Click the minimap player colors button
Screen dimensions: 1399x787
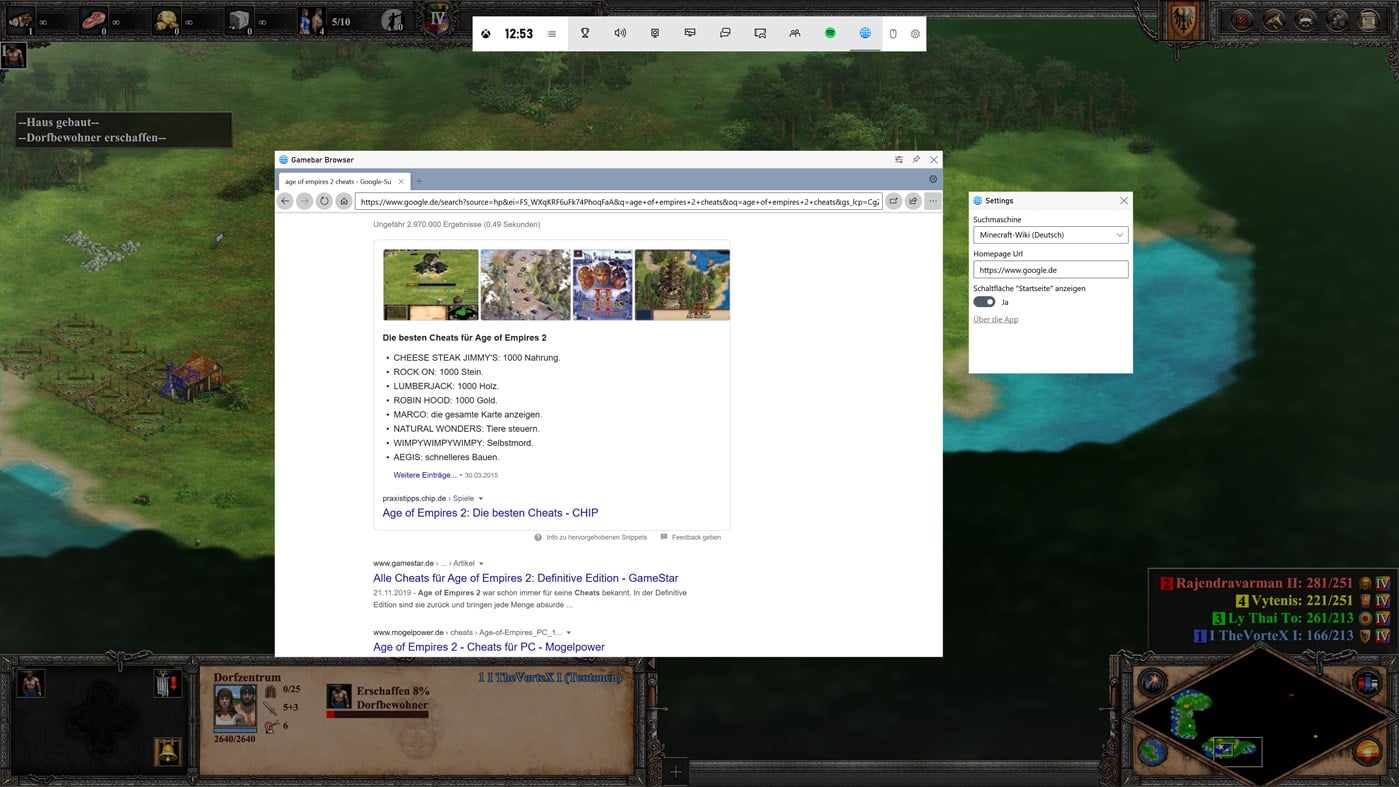tap(1367, 683)
